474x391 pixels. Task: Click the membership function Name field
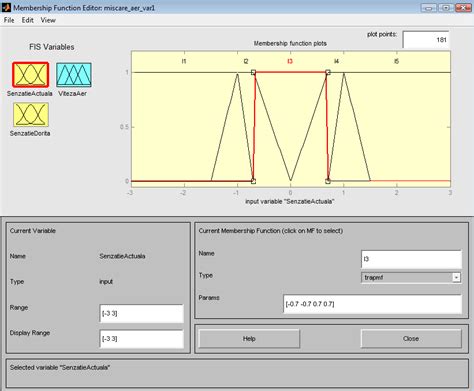(x=411, y=259)
